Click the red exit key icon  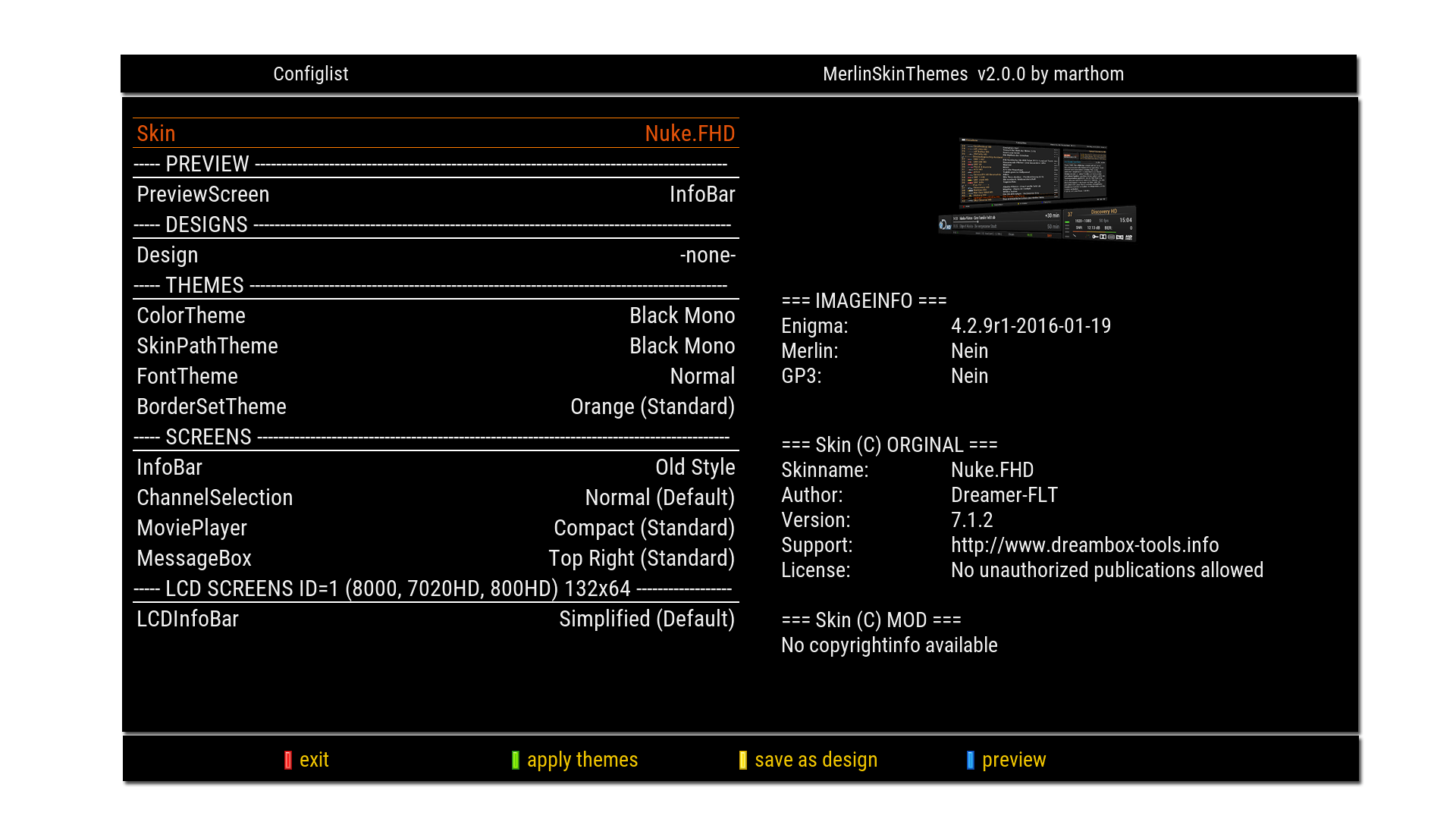tap(288, 761)
